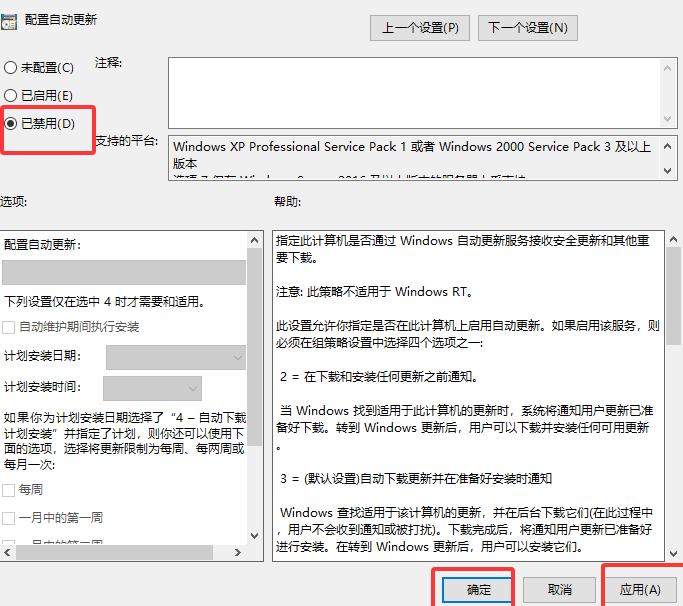Click the 确定 button
Image resolution: width=683 pixels, height=606 pixels.
478,590
